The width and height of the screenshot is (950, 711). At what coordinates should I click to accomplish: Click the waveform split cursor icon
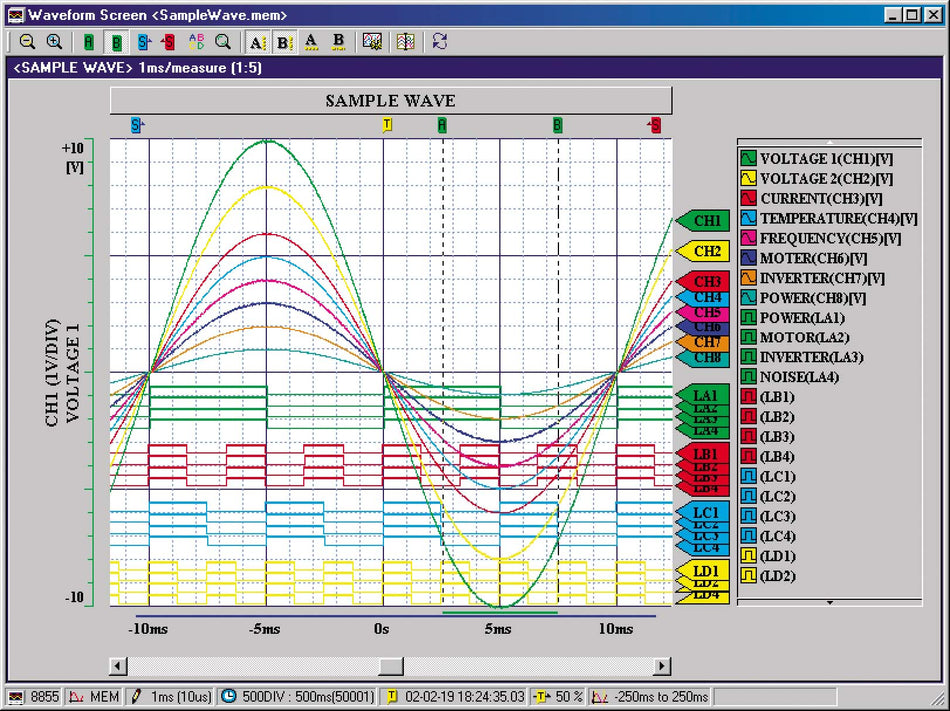pos(405,42)
